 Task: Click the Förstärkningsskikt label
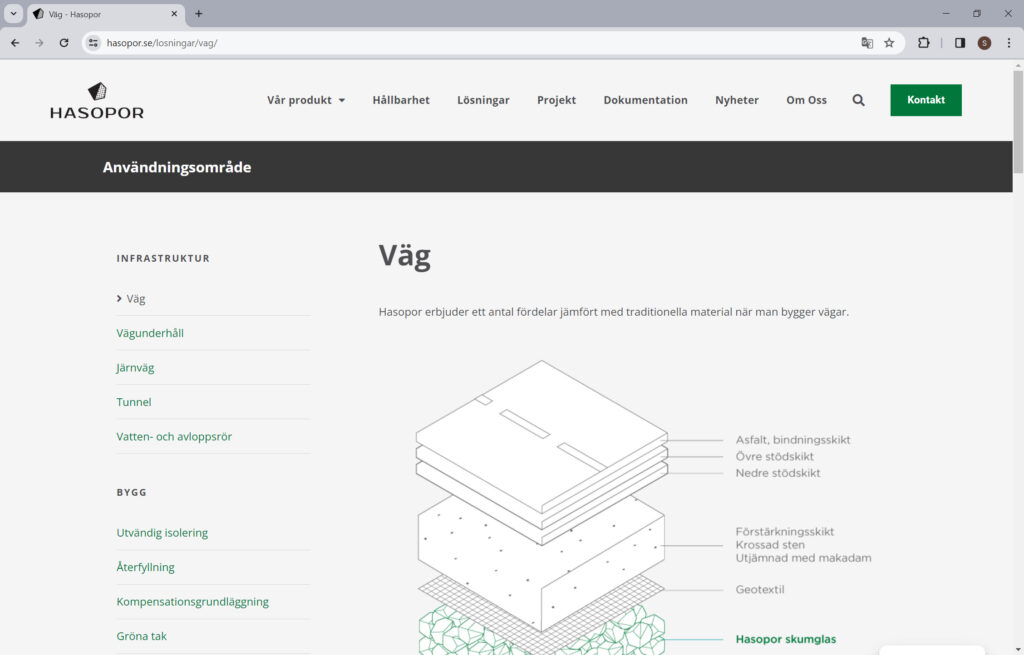(784, 532)
